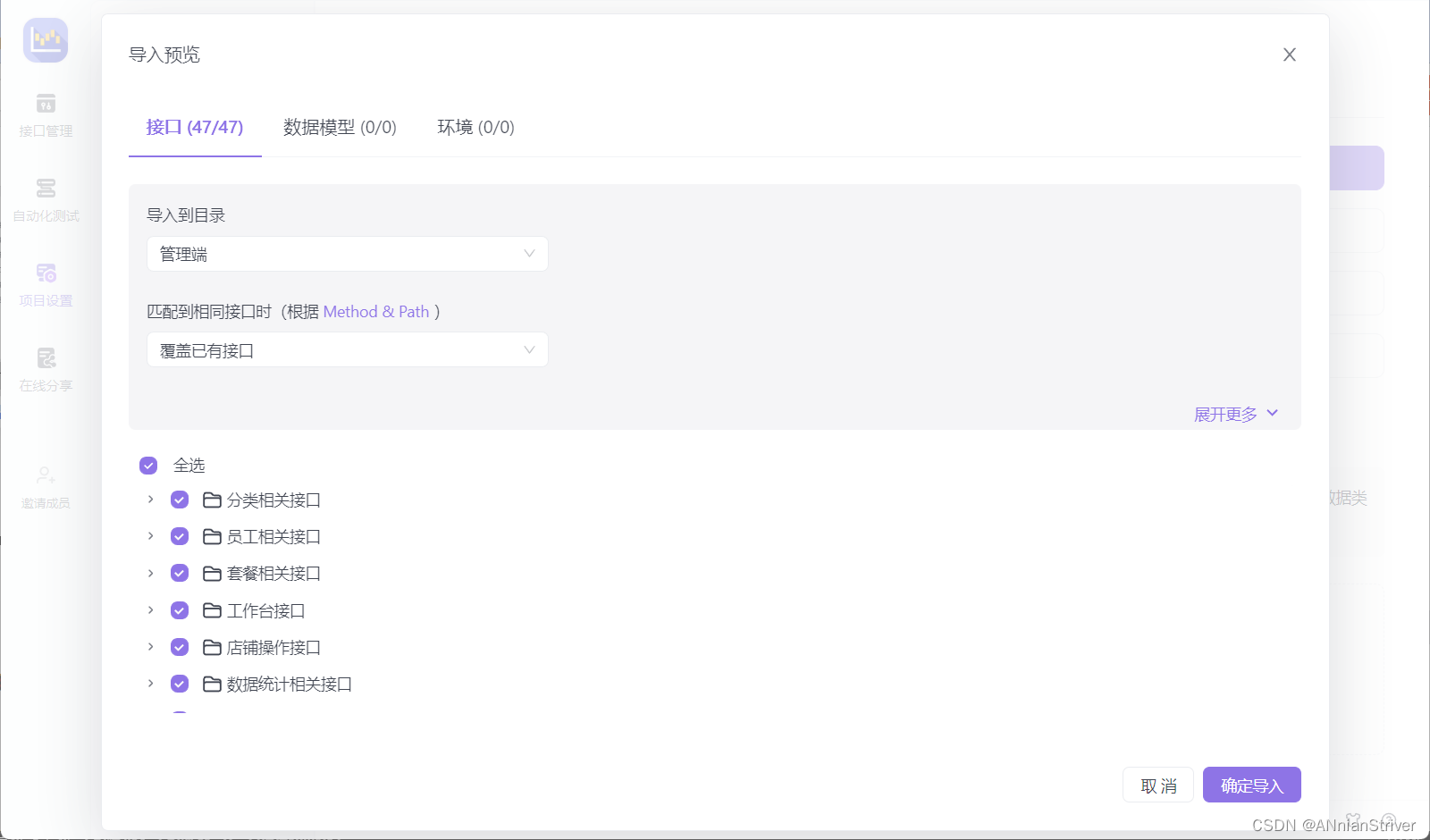Click 确定导入 button

tap(1252, 785)
